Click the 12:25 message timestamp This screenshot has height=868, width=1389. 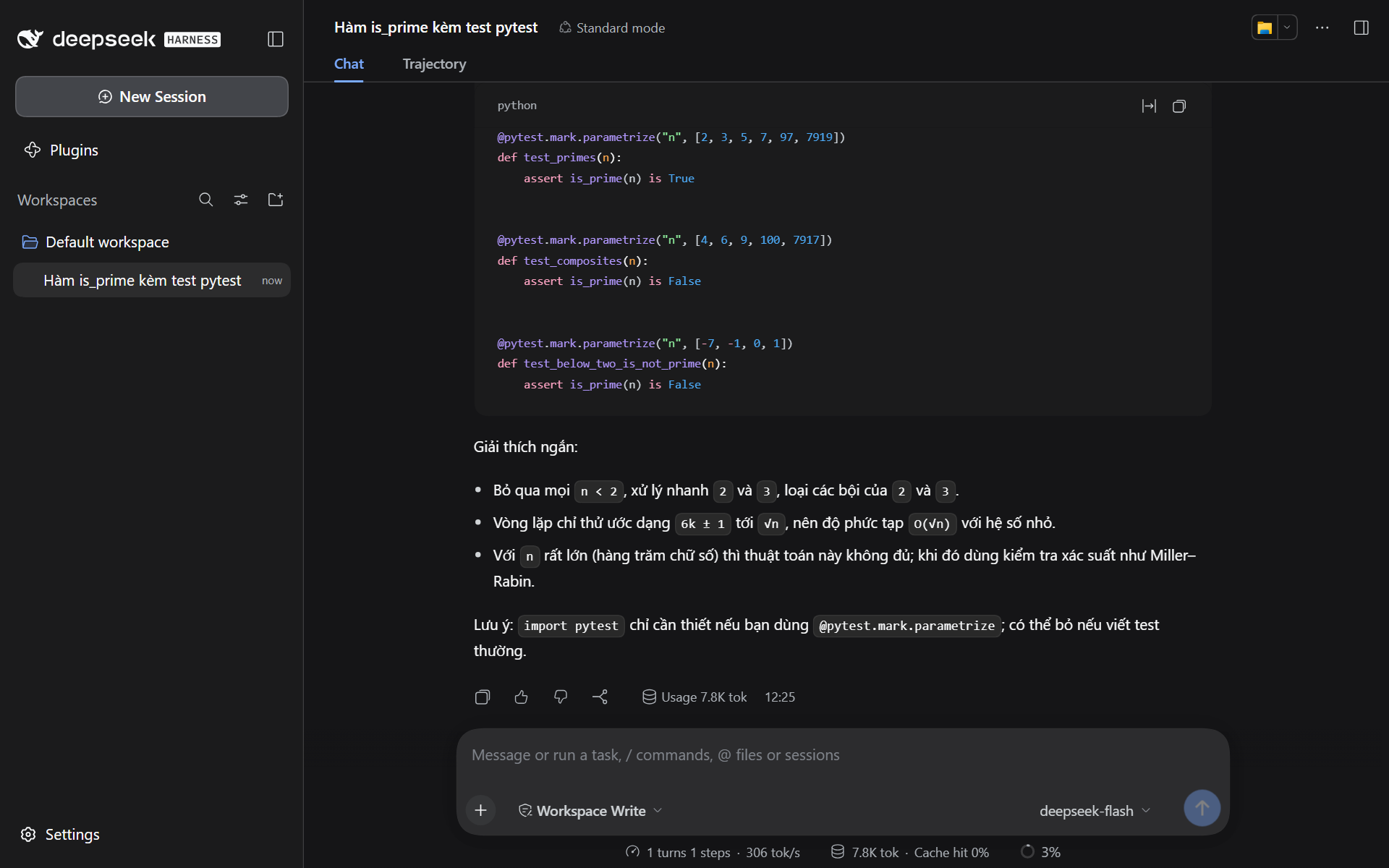(780, 697)
